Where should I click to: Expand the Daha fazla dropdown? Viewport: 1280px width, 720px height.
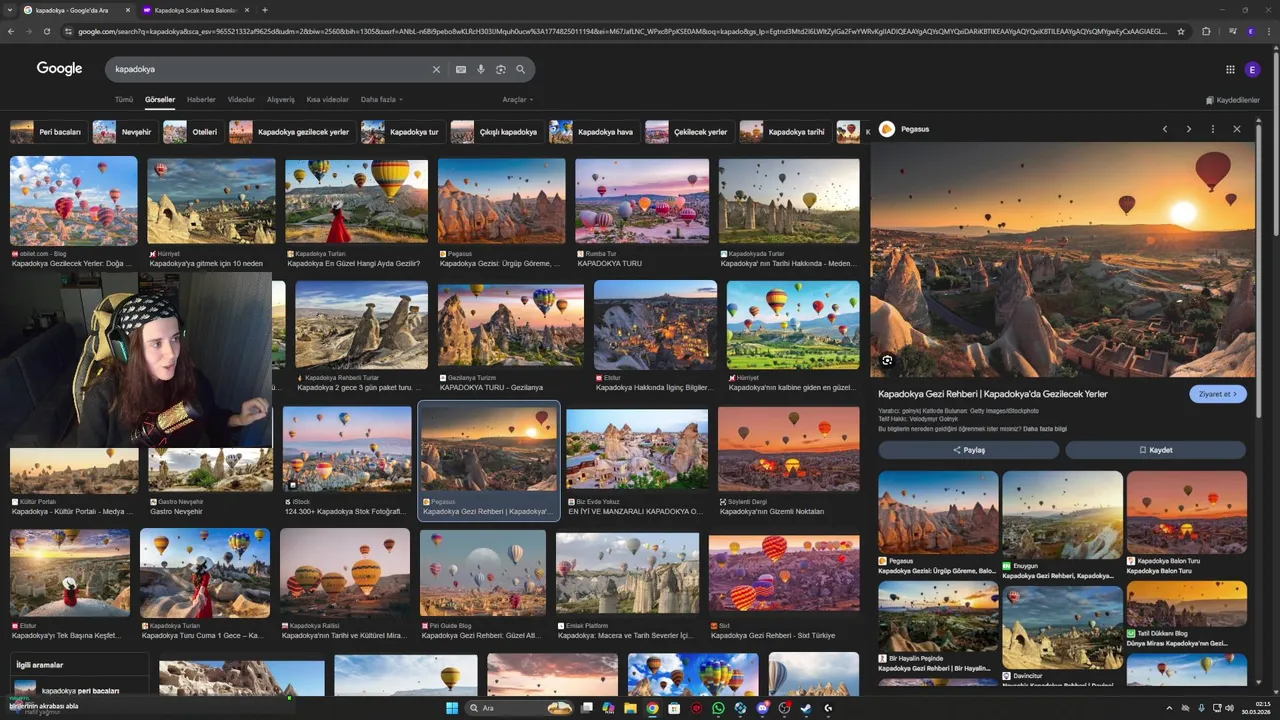pos(381,100)
